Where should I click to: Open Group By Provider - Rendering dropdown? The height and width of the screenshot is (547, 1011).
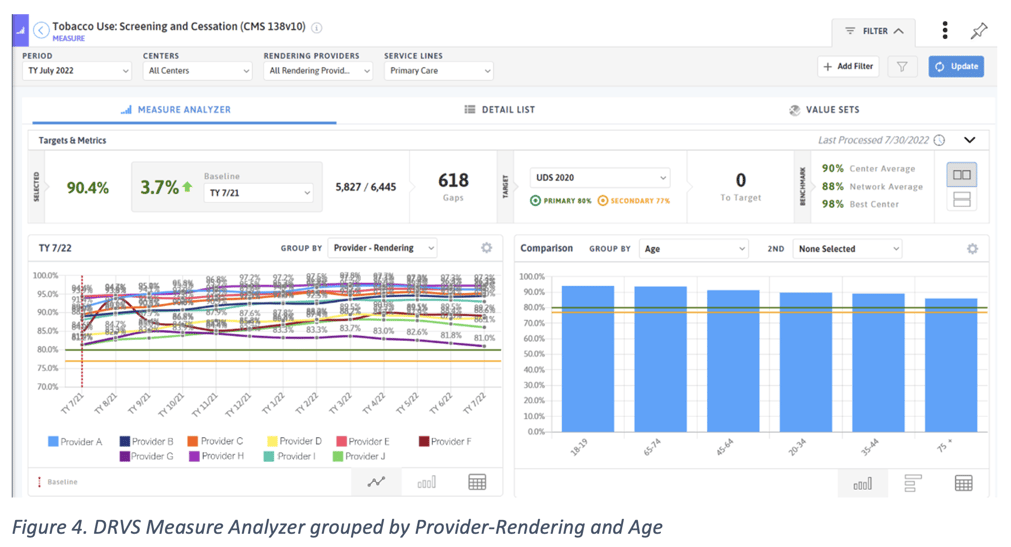click(x=382, y=248)
